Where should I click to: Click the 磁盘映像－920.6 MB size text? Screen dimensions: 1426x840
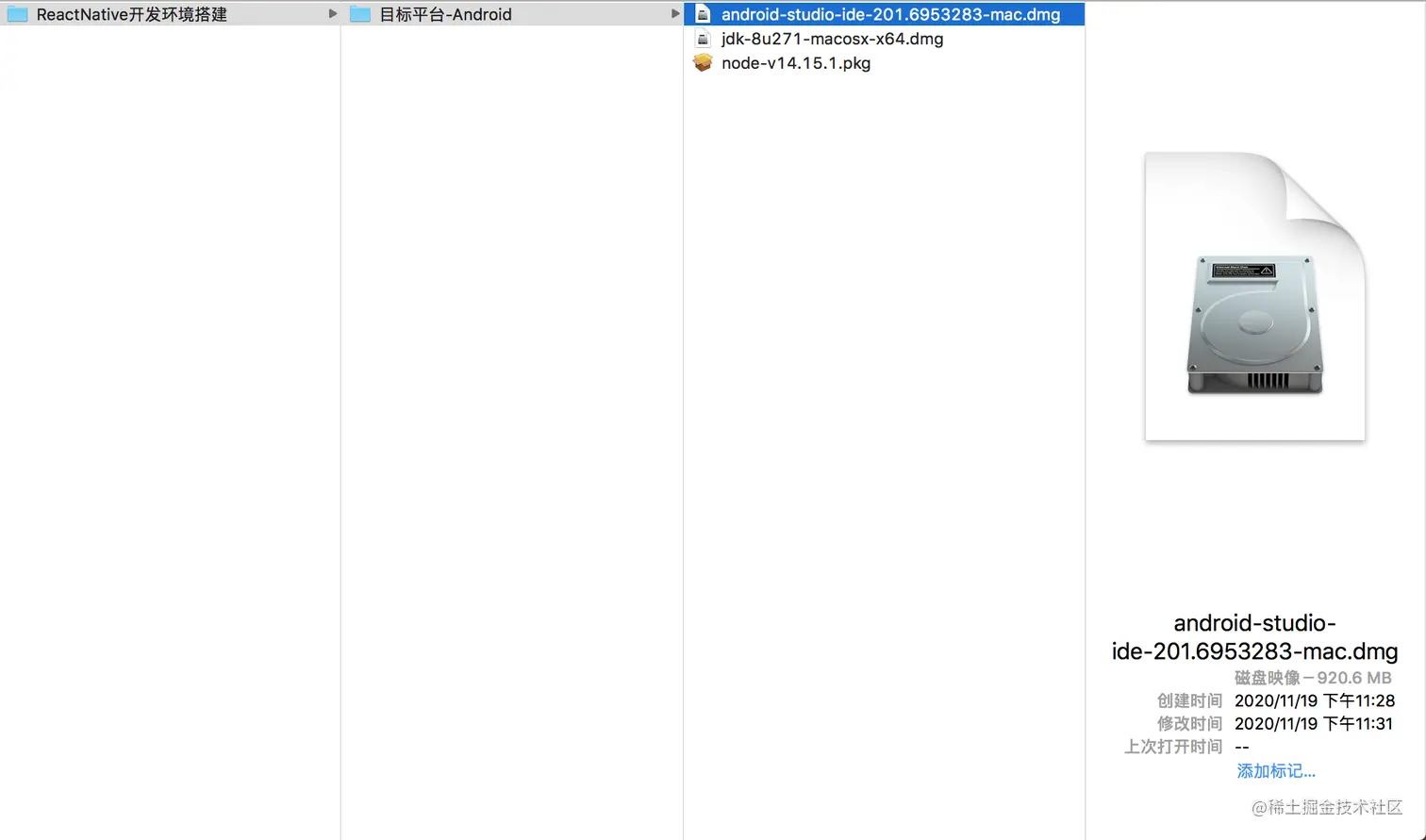point(1313,678)
